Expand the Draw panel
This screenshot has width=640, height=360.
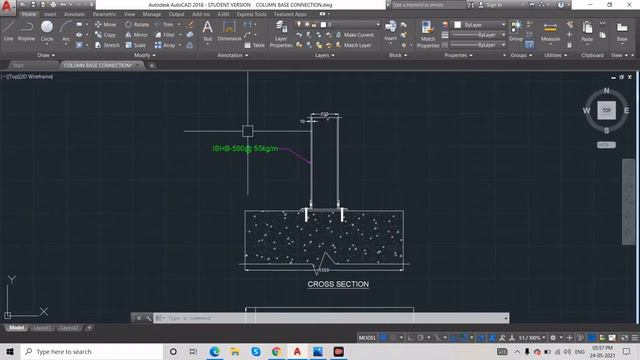[46, 55]
